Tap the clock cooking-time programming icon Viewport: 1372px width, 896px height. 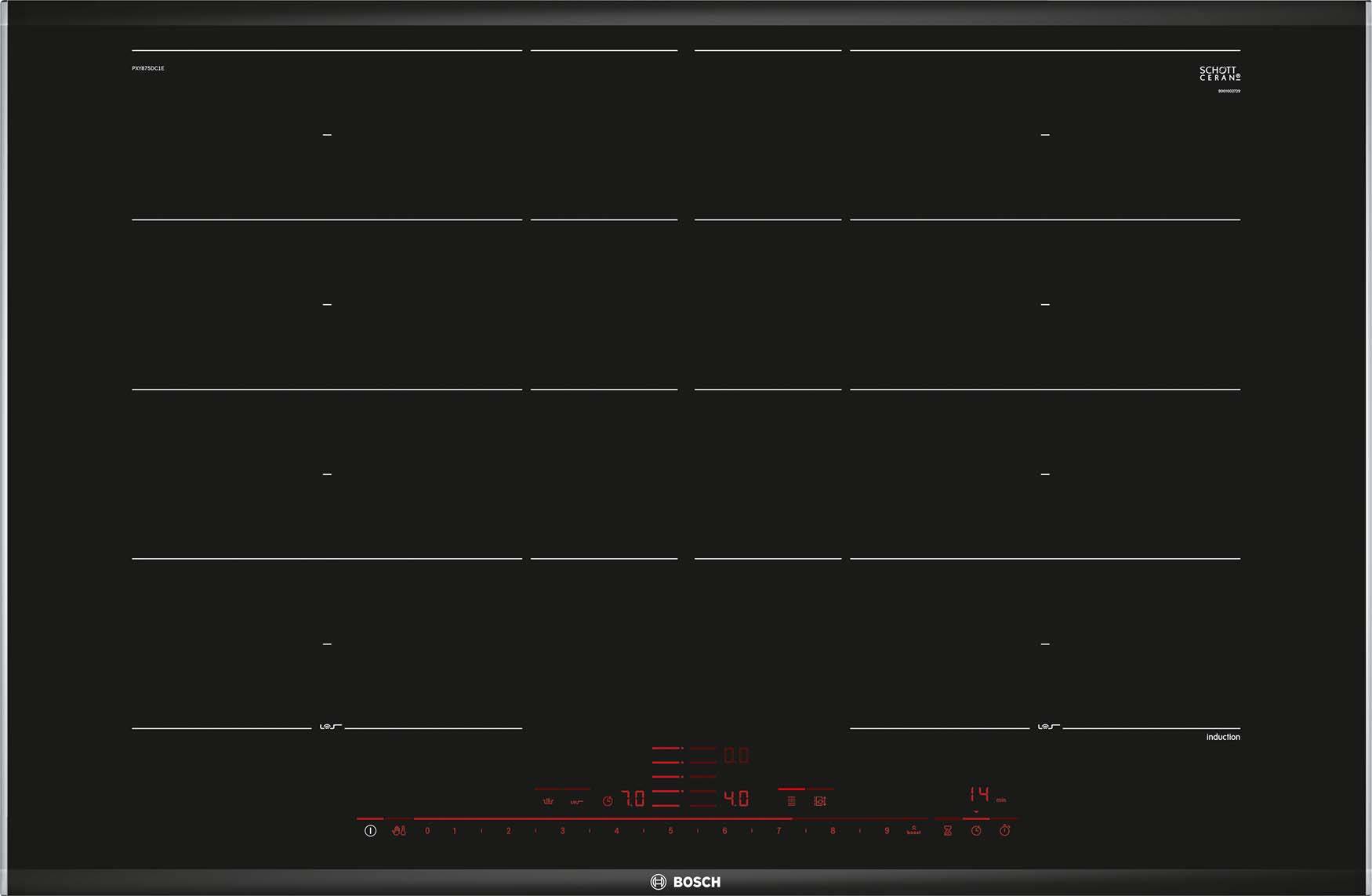point(976,830)
